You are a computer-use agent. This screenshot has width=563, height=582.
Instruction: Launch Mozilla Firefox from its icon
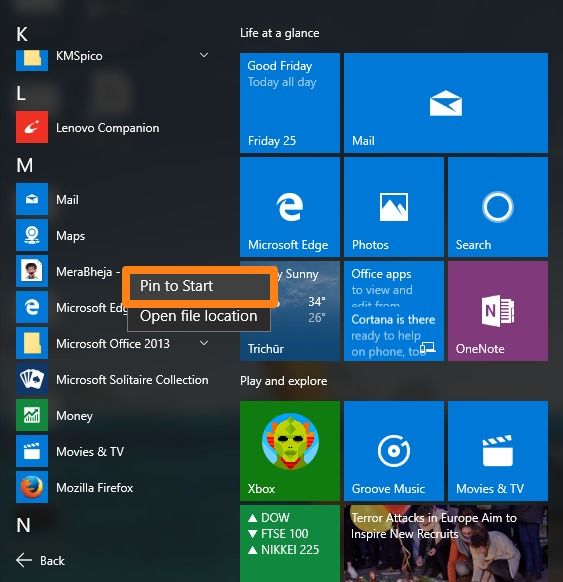click(32, 487)
